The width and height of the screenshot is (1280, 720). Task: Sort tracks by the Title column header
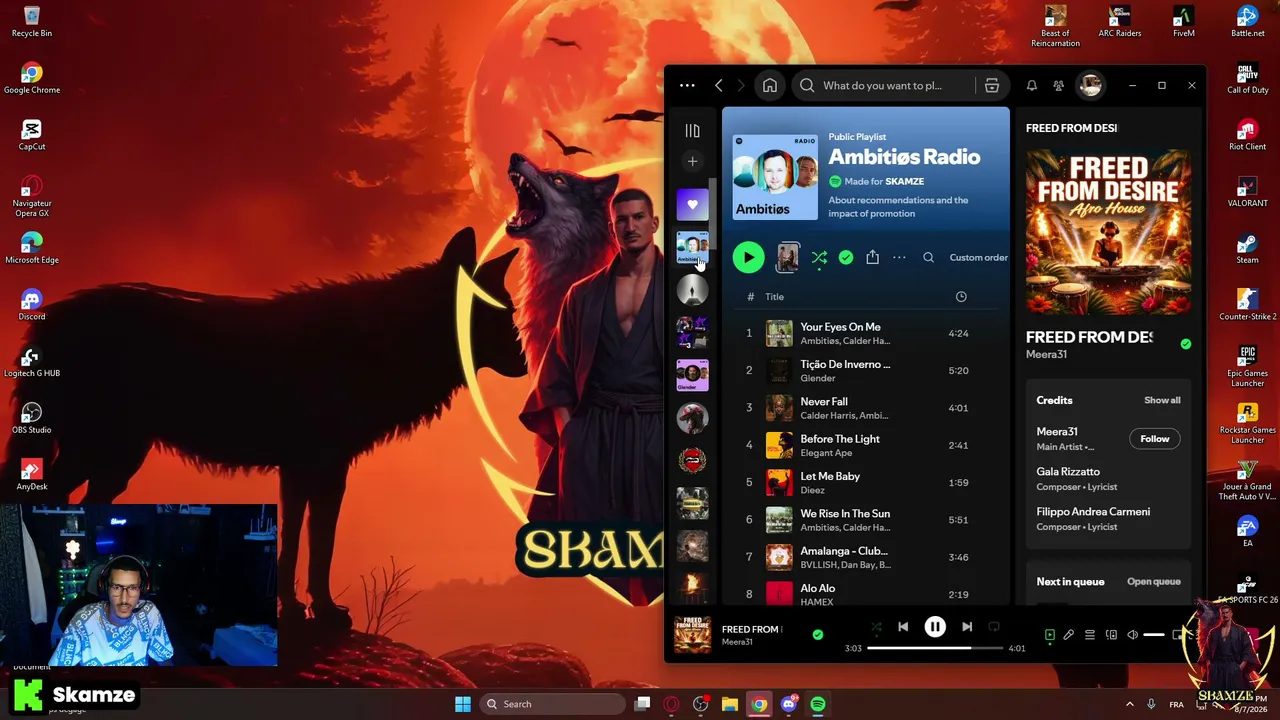(775, 297)
